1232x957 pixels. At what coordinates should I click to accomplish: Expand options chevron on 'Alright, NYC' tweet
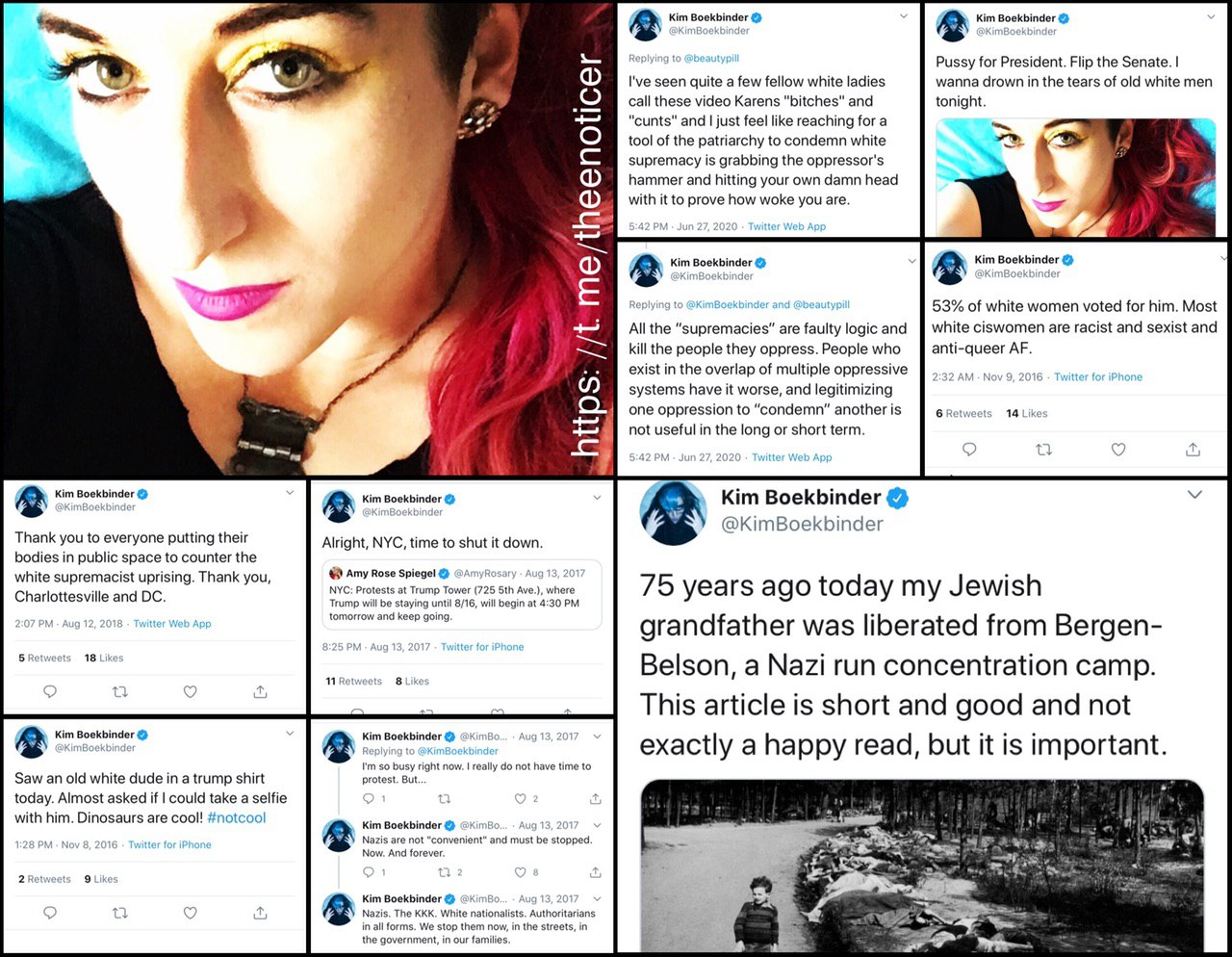tap(597, 498)
